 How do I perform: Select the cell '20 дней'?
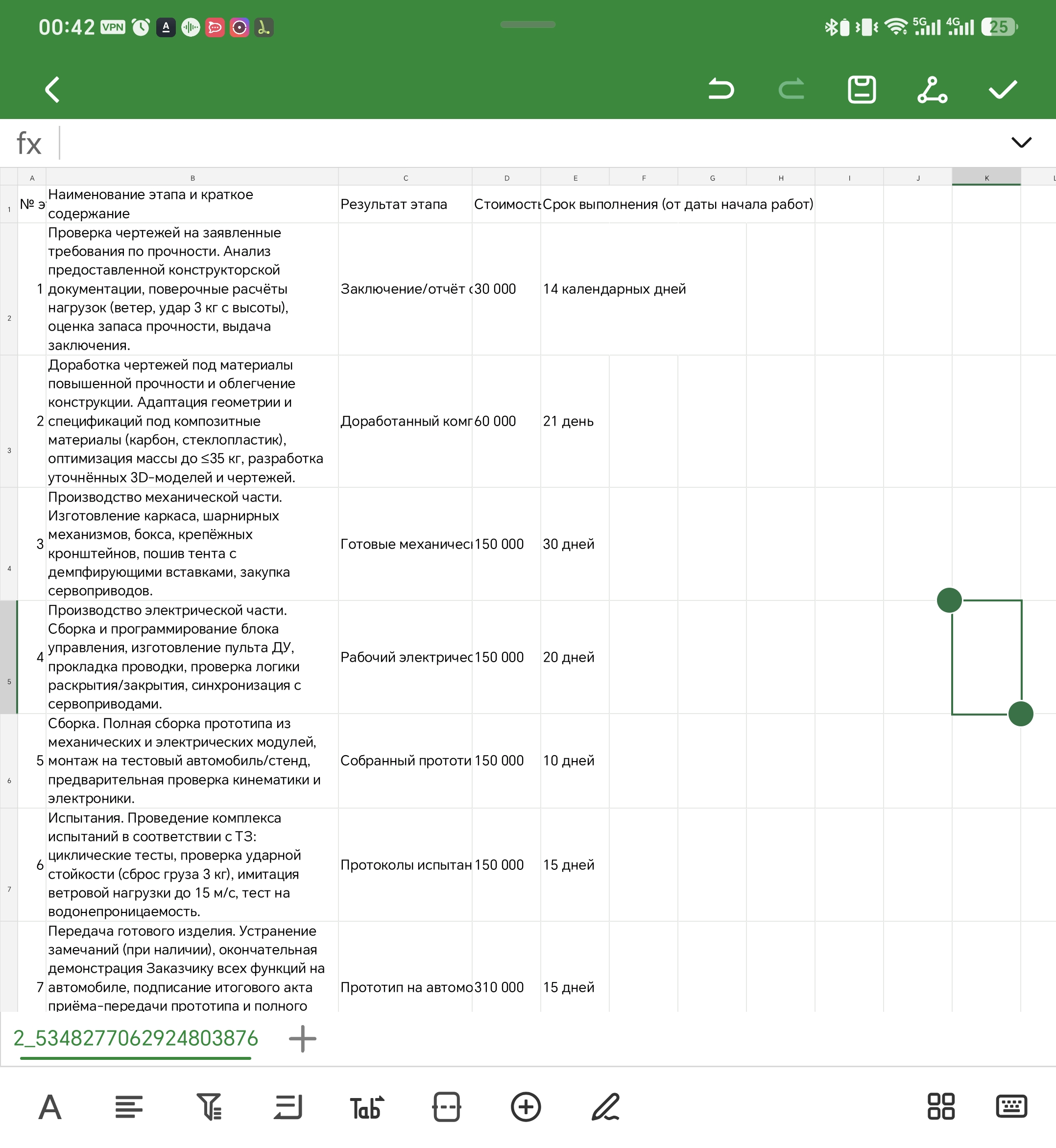pyautogui.click(x=576, y=657)
